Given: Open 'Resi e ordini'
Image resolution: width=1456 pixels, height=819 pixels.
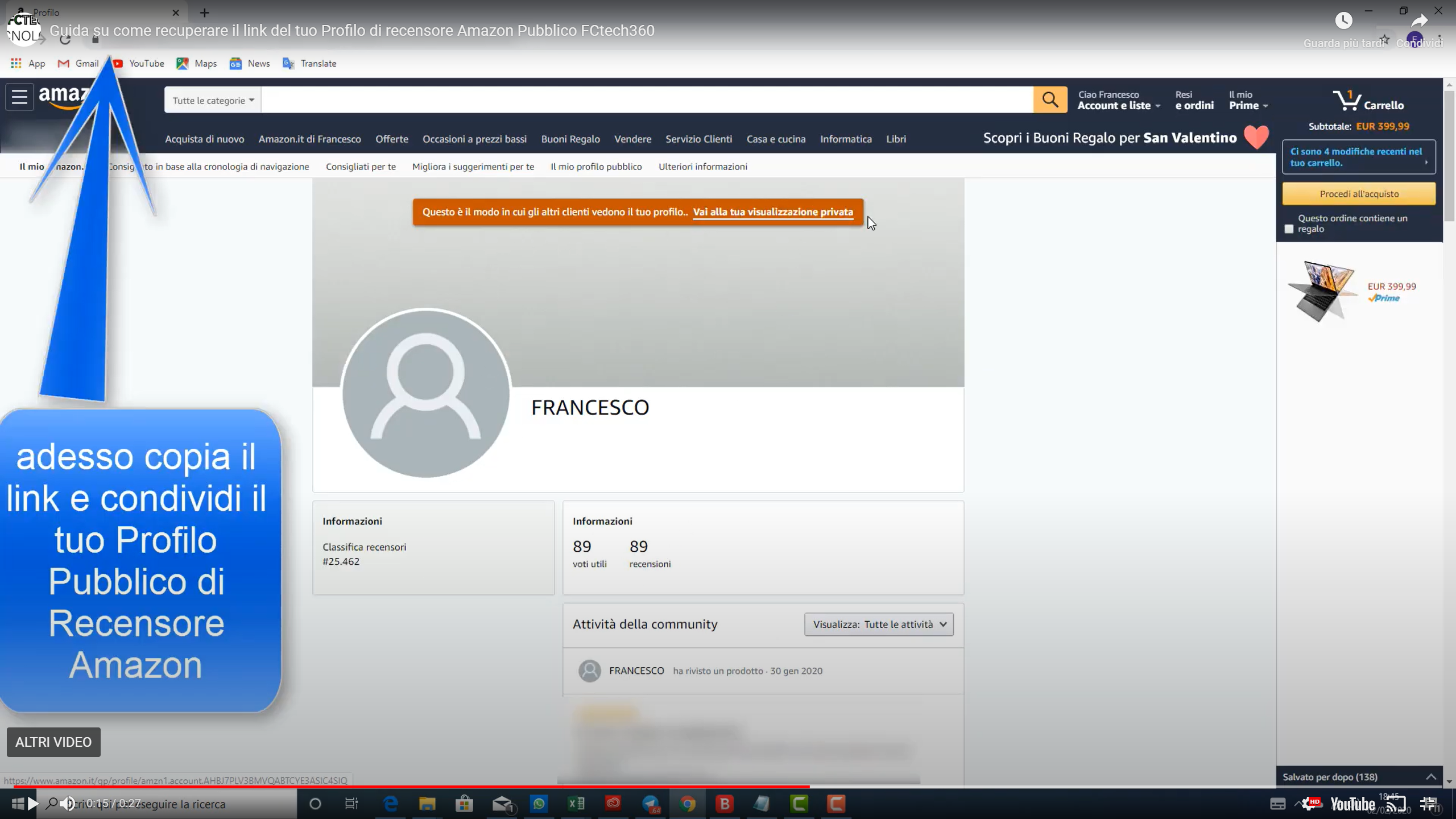Looking at the screenshot, I should pyautogui.click(x=1194, y=100).
